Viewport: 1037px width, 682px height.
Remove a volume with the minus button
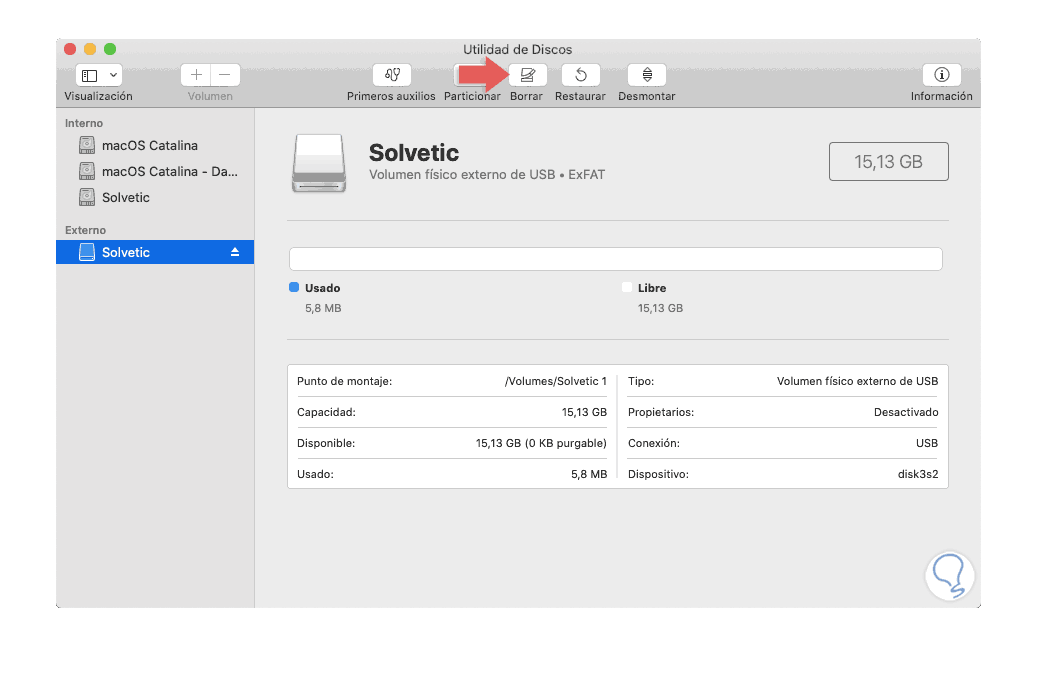[225, 75]
